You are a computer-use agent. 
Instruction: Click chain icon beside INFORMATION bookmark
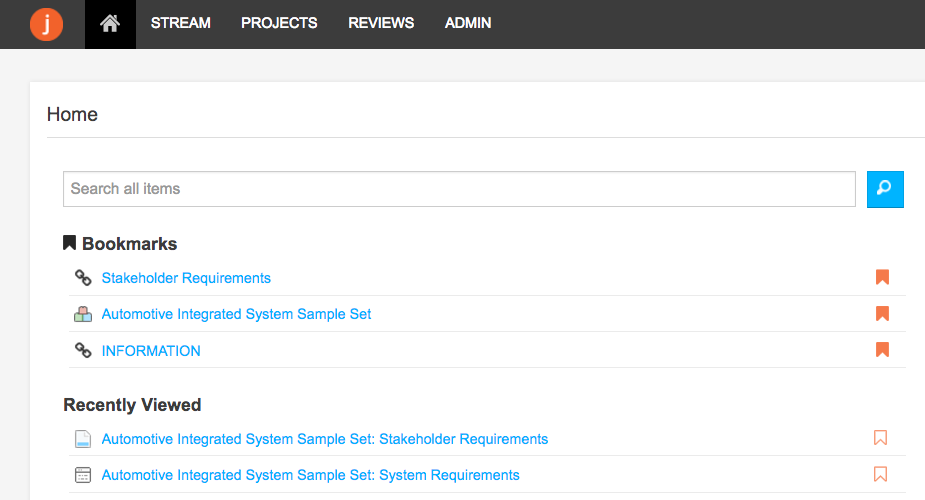coord(83,350)
